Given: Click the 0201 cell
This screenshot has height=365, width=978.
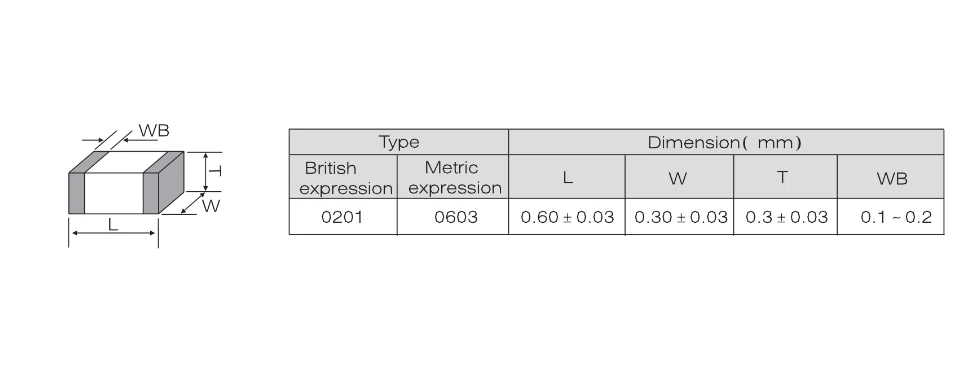Looking at the screenshot, I should pos(344,217).
